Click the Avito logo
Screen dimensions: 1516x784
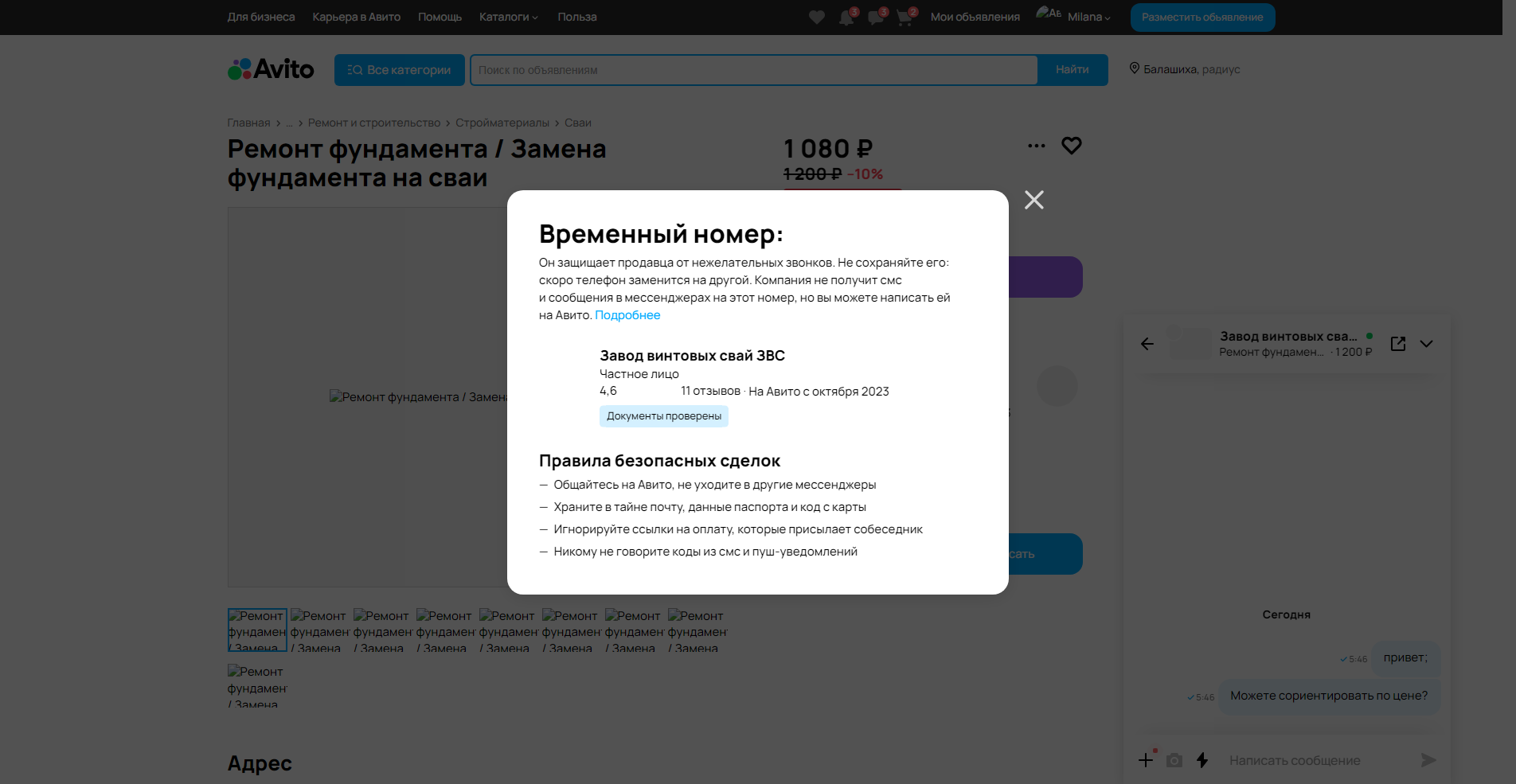[x=271, y=69]
